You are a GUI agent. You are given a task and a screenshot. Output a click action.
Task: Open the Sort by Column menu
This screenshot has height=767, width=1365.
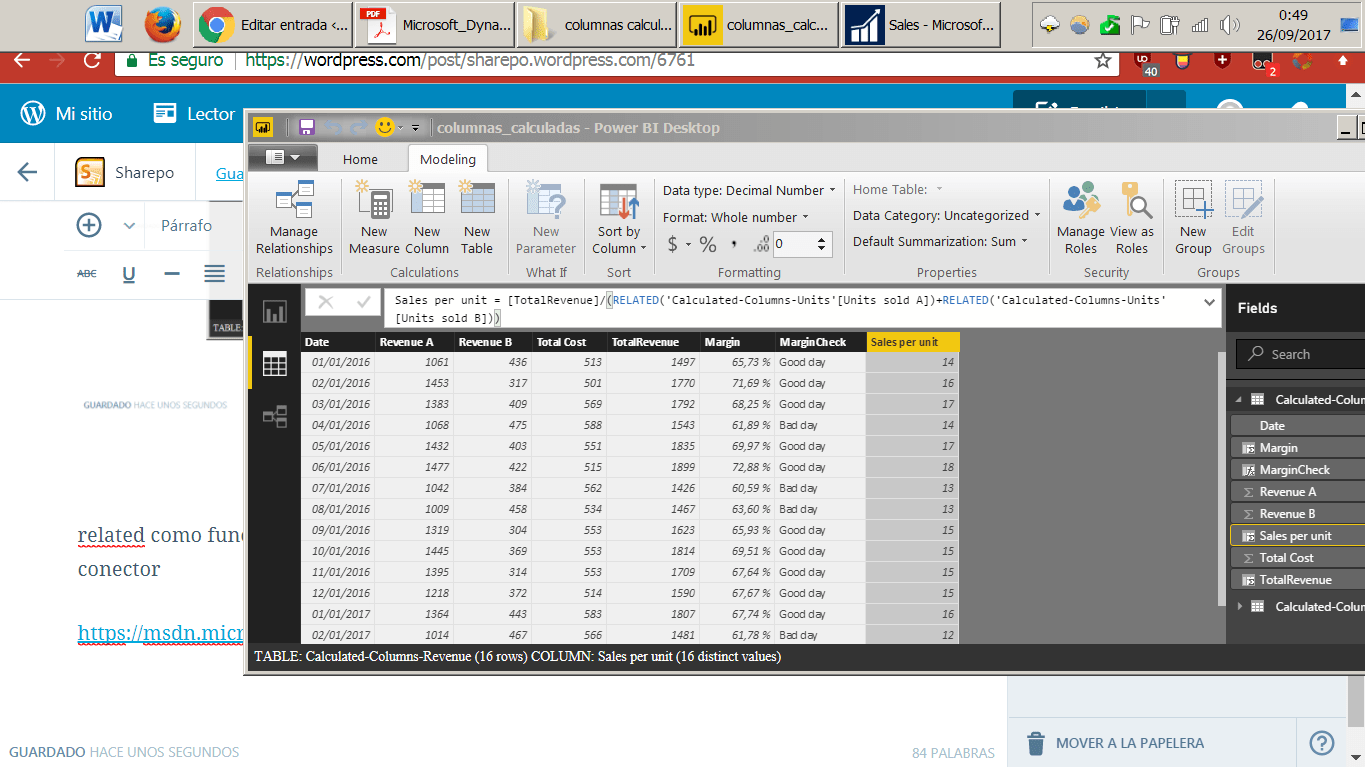[x=619, y=219]
